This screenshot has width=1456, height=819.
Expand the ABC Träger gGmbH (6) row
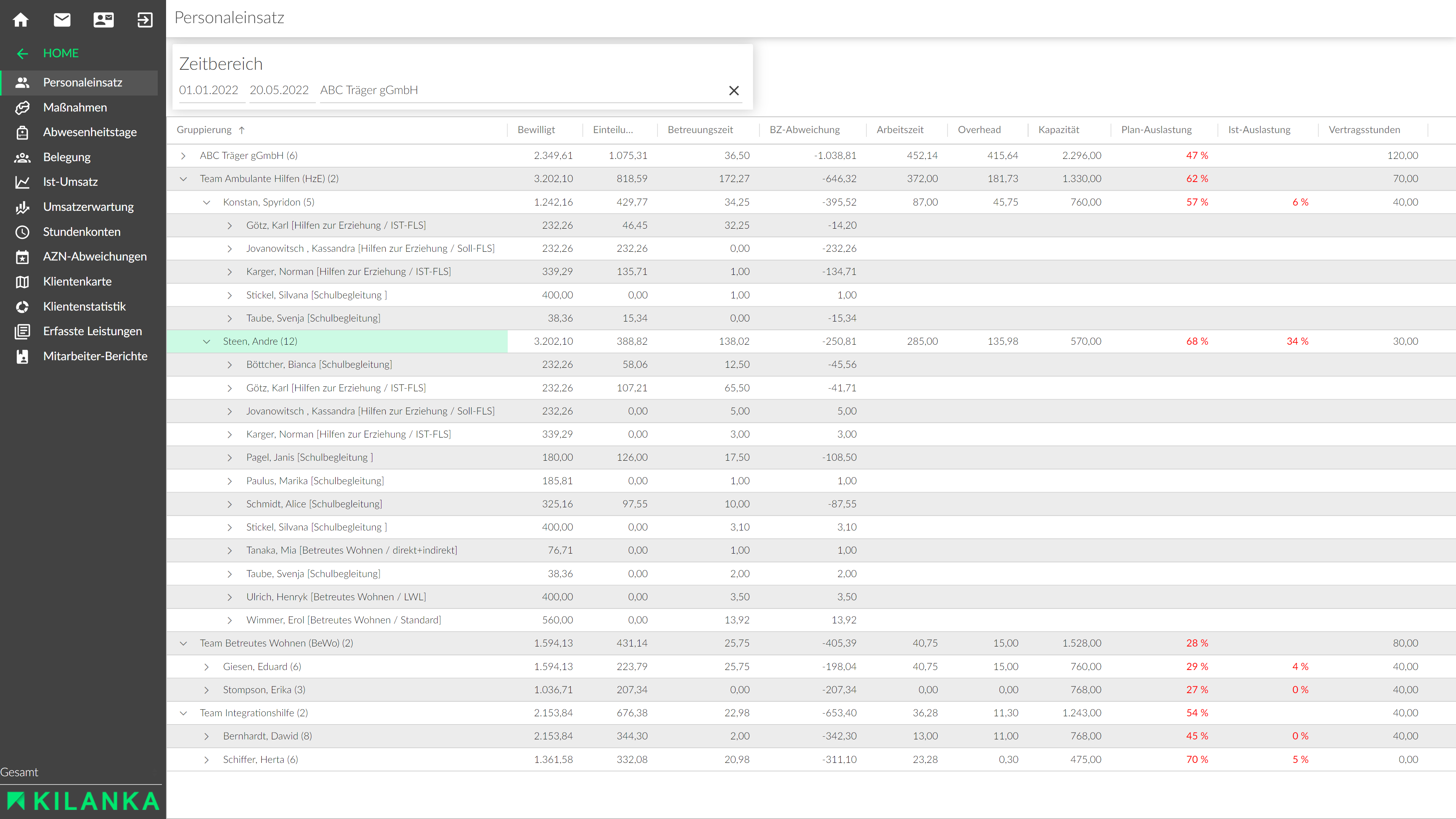(183, 155)
